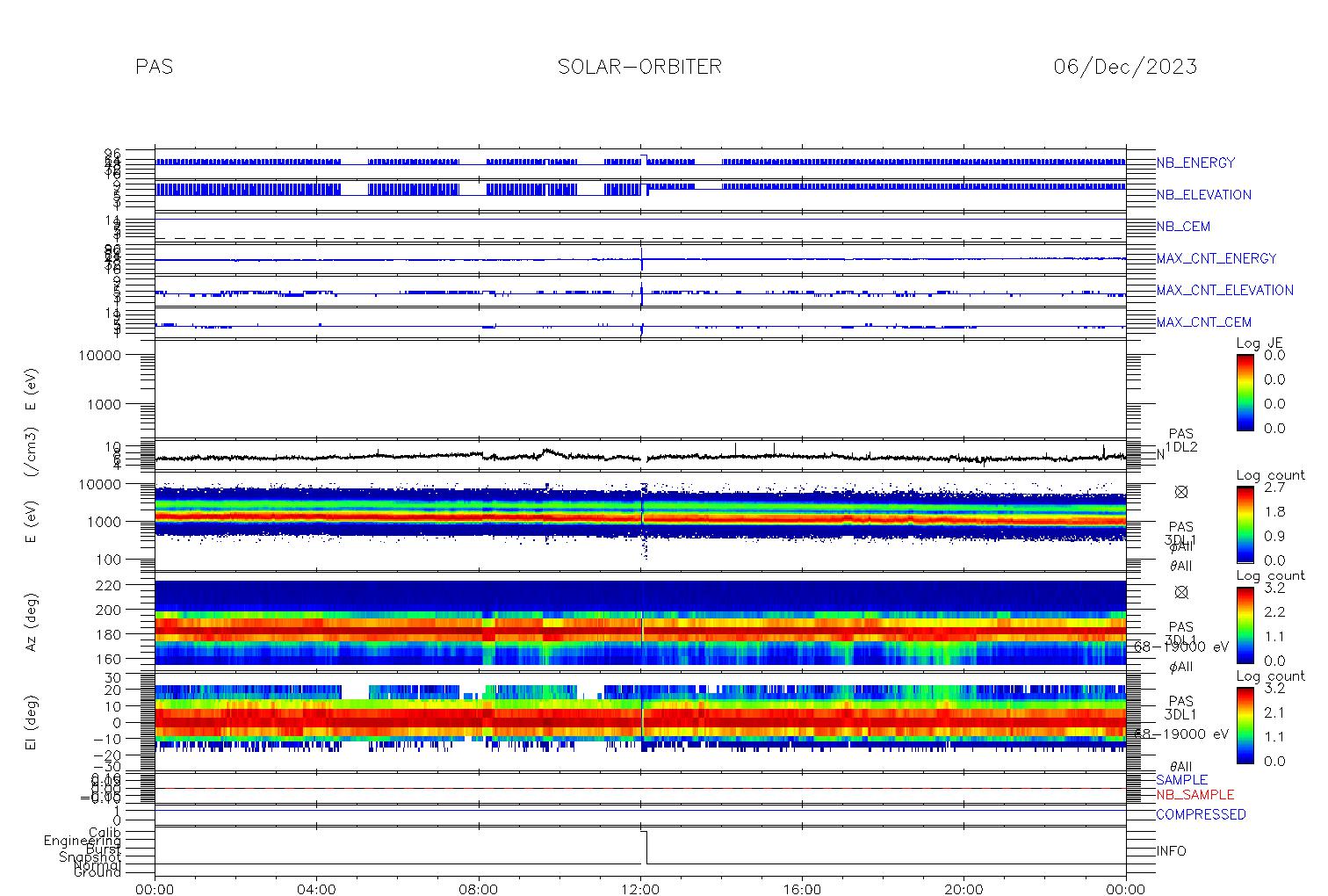
Task: Click the 12:00 time tick label
Action: (x=640, y=889)
